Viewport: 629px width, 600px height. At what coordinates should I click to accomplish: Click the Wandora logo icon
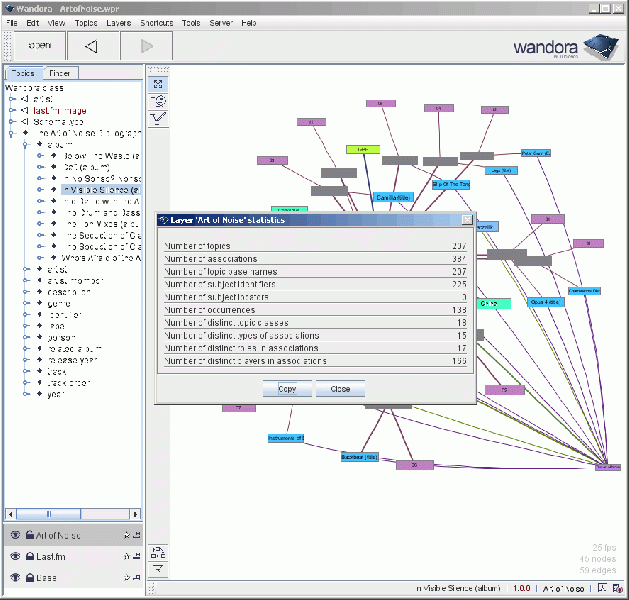pyautogui.click(x=599, y=46)
